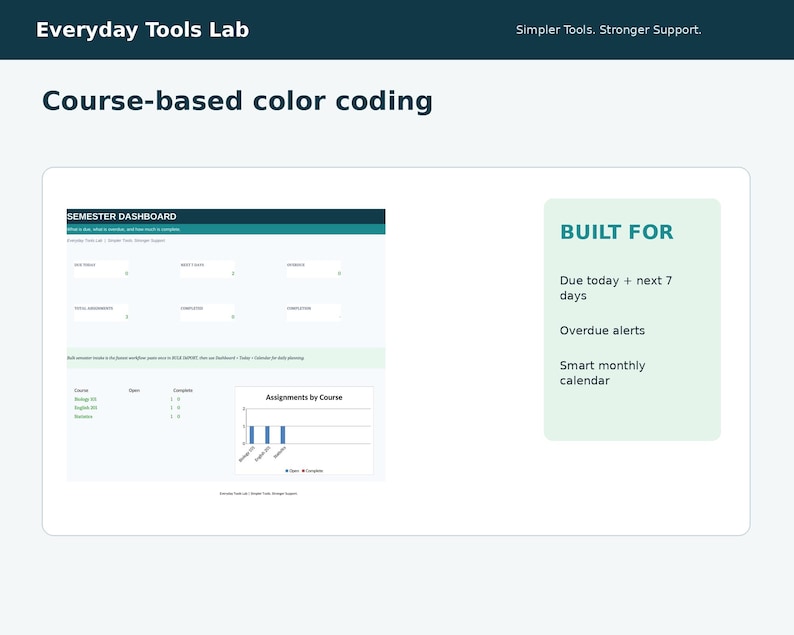Click the English 201 bar in chart
Image resolution: width=794 pixels, height=635 pixels.
pyautogui.click(x=267, y=434)
